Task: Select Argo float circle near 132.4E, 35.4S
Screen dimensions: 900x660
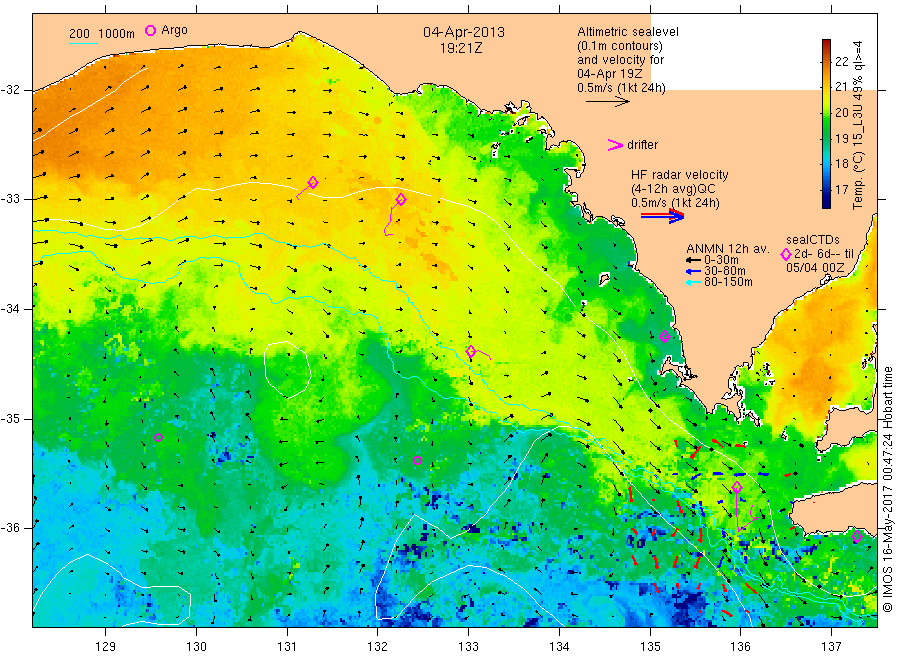Action: (x=417, y=460)
